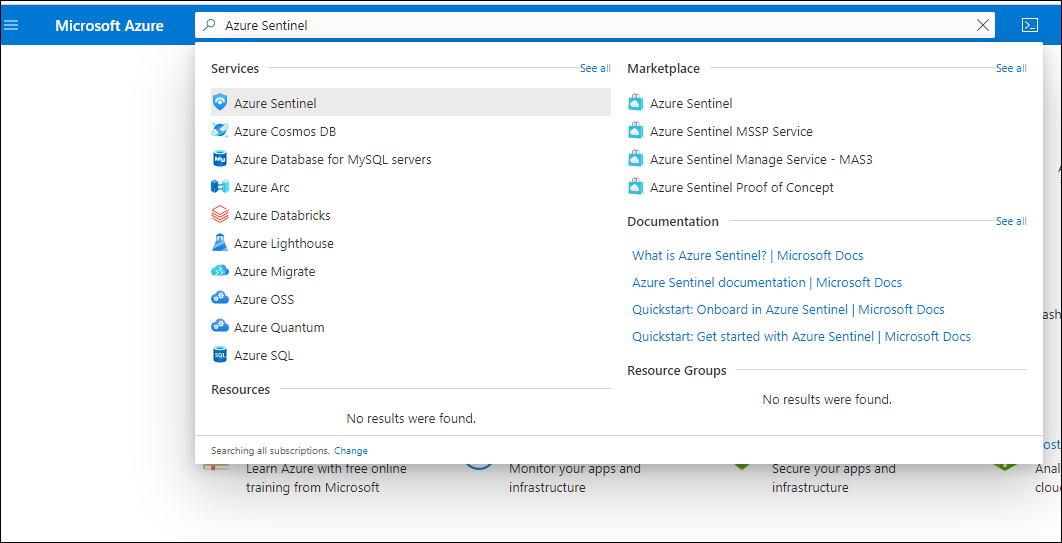Click Azure Sentinel Proof of Concept icon

click(635, 187)
